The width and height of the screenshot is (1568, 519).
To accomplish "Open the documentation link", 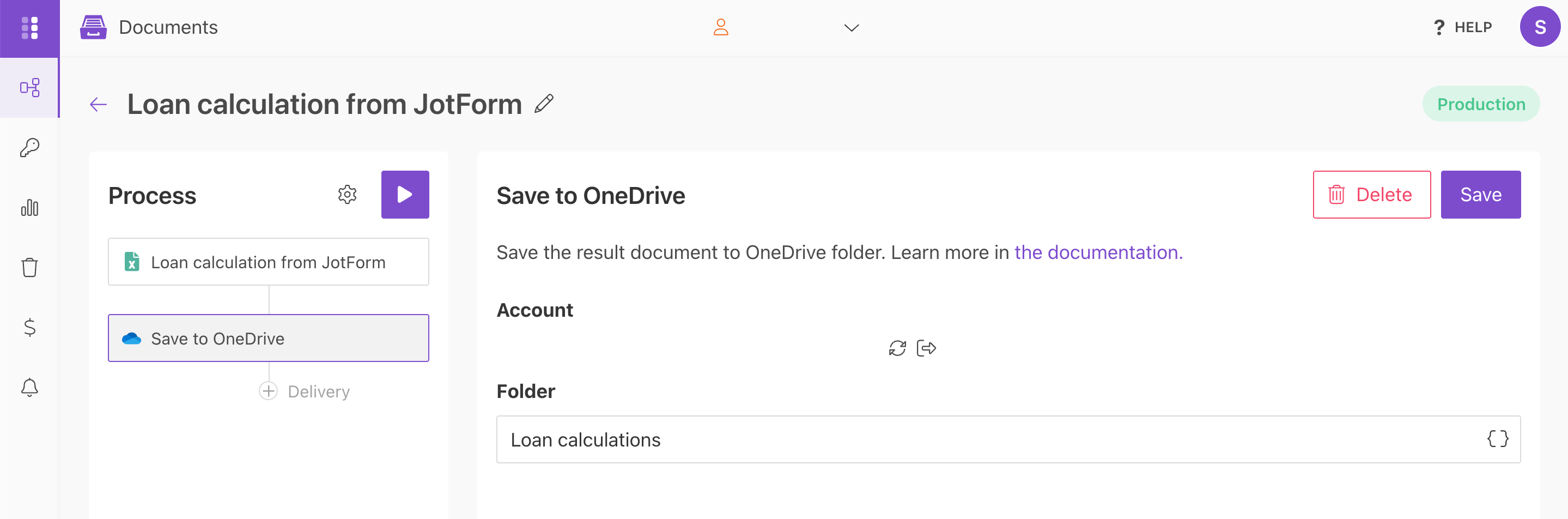I will (x=1098, y=252).
